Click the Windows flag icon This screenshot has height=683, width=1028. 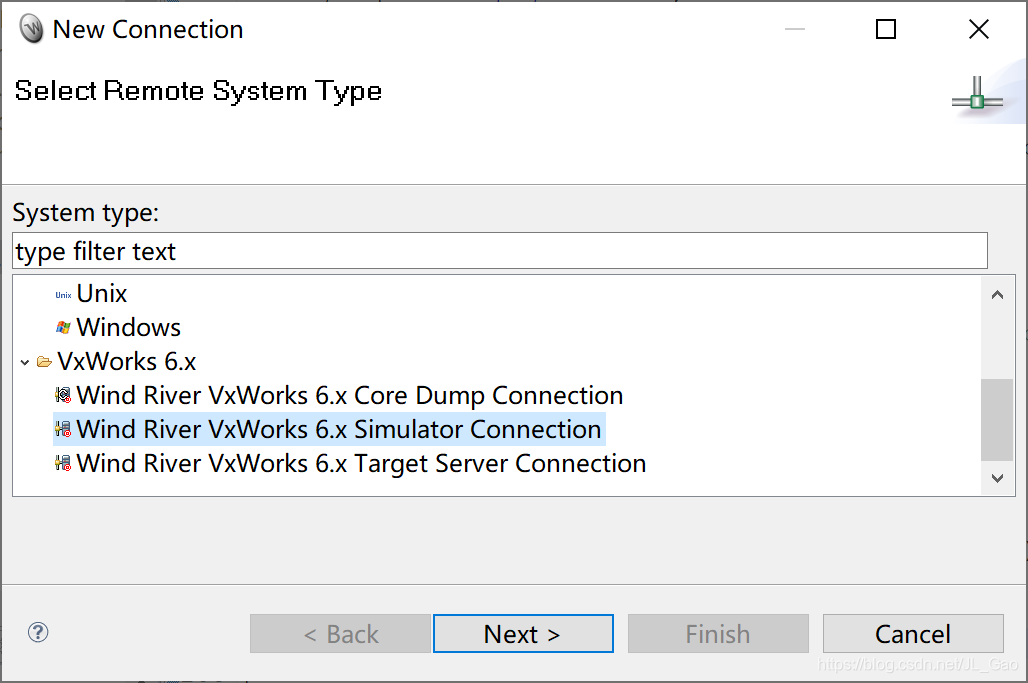(63, 328)
